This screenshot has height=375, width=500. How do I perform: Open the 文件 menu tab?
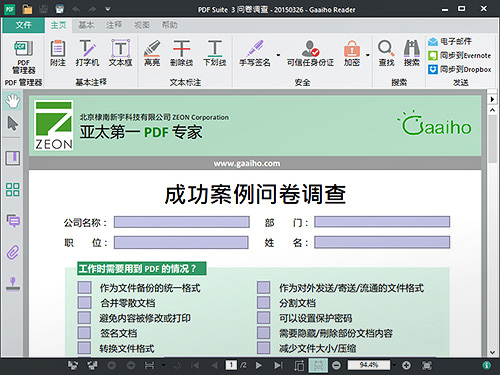pos(23,25)
